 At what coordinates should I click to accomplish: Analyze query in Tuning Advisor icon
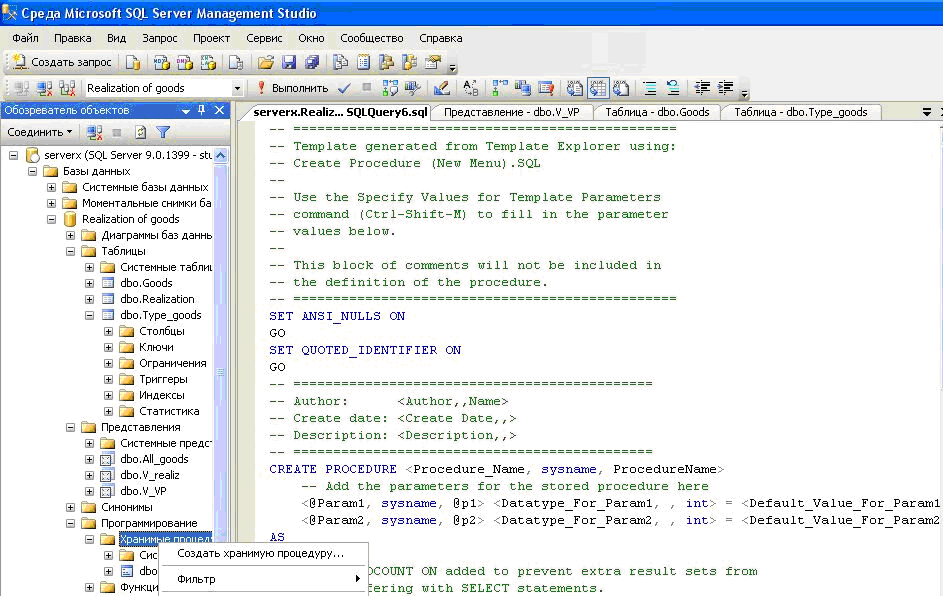(413, 88)
